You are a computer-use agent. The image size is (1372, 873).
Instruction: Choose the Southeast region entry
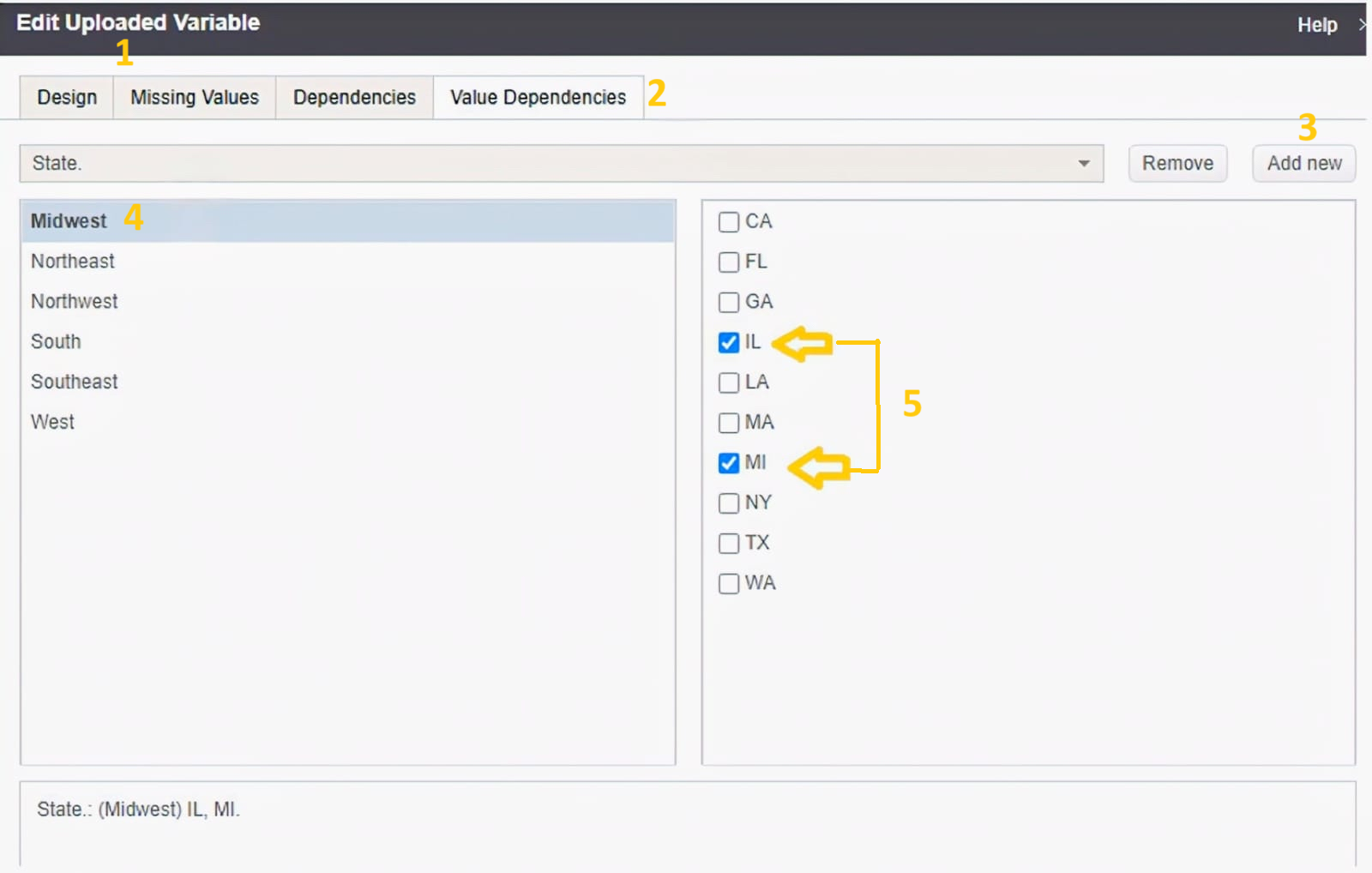[x=348, y=382]
